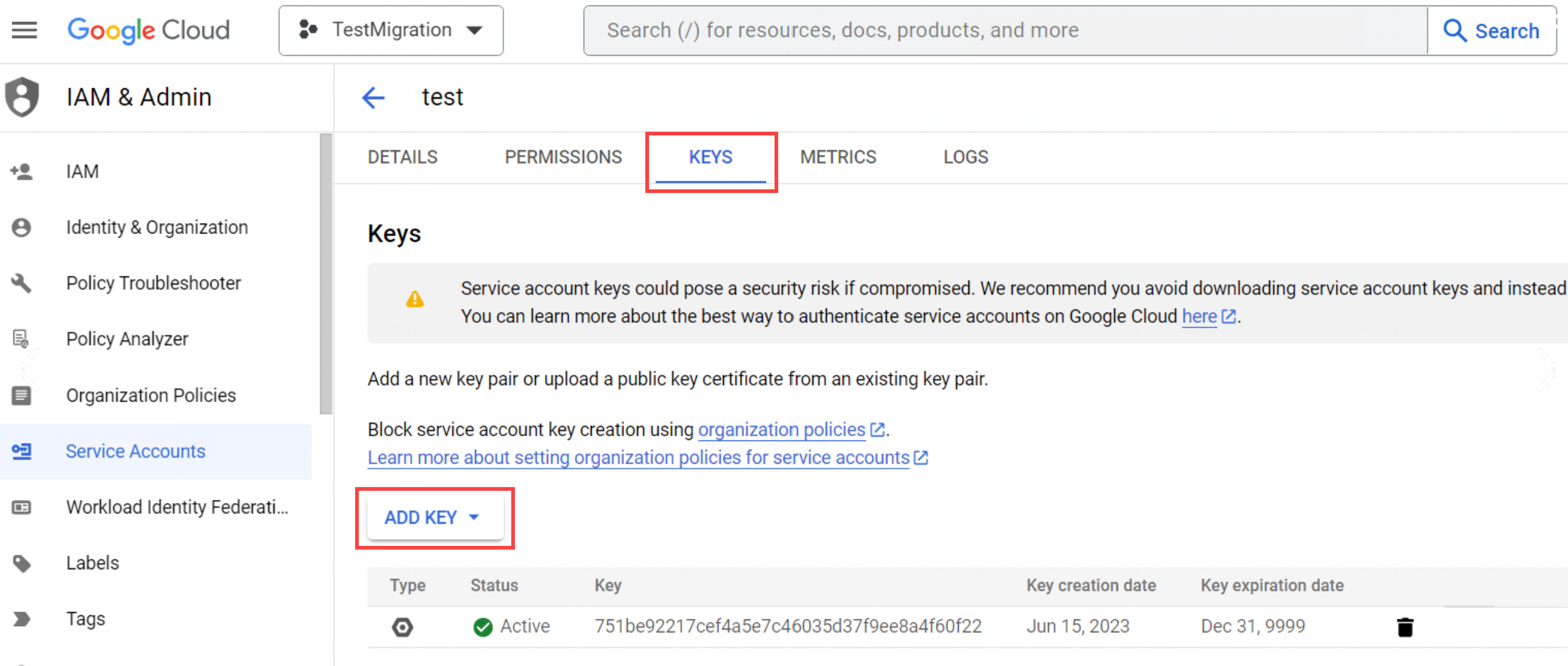Open the METRICS tab

(838, 157)
